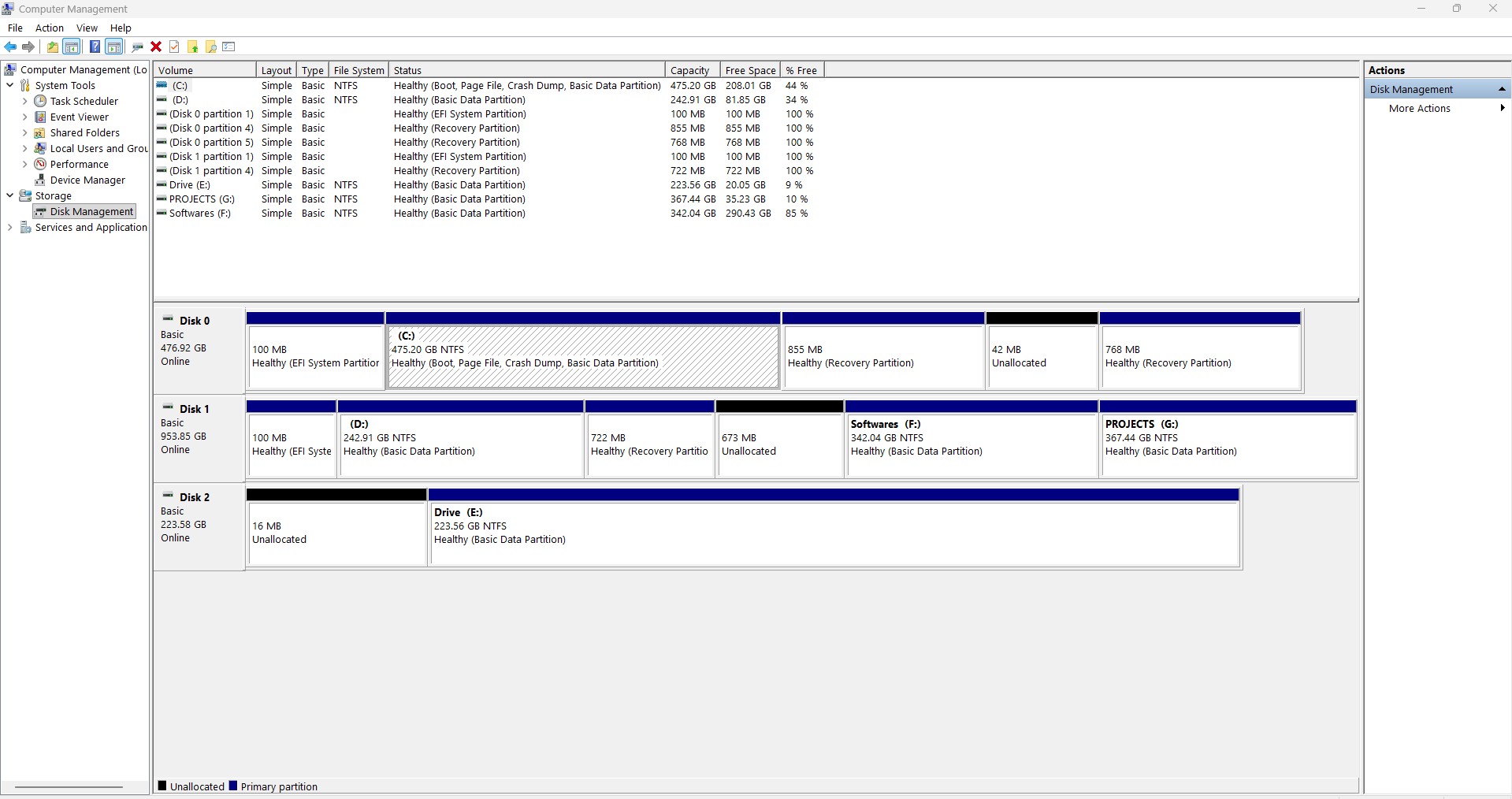This screenshot has height=799, width=1512.
Task: Sort by the File System column header
Action: [x=358, y=70]
